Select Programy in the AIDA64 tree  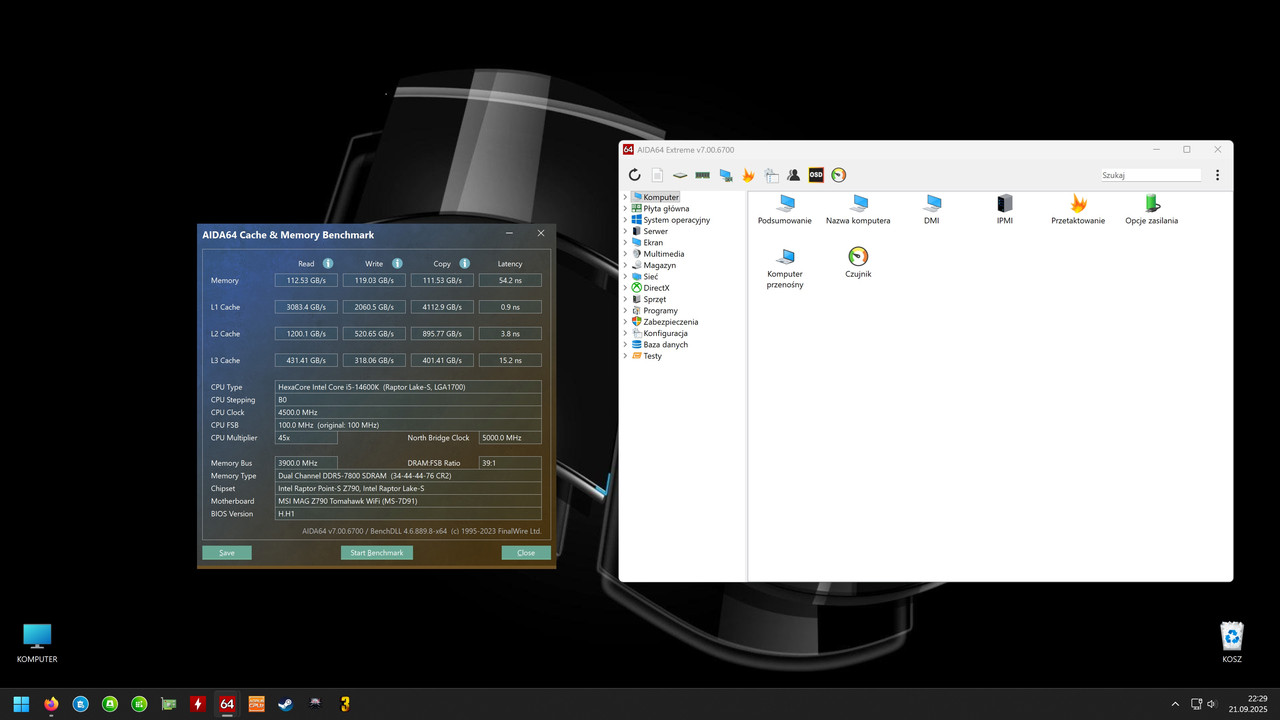click(660, 311)
